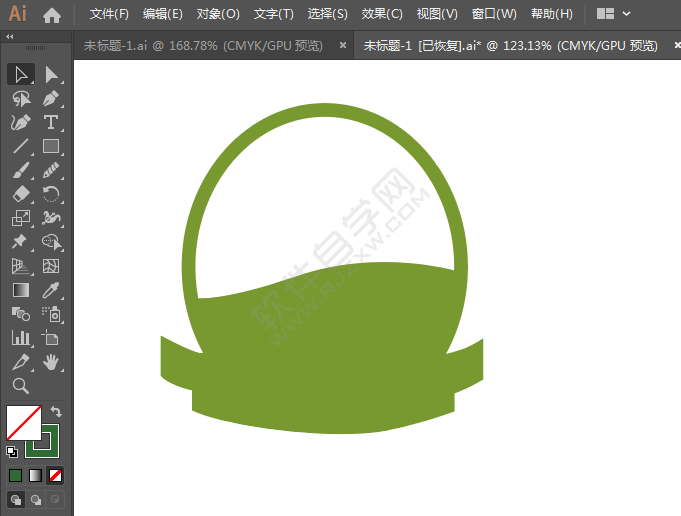The image size is (681, 516).
Task: Activate the Rotate tool
Action: [x=51, y=194]
